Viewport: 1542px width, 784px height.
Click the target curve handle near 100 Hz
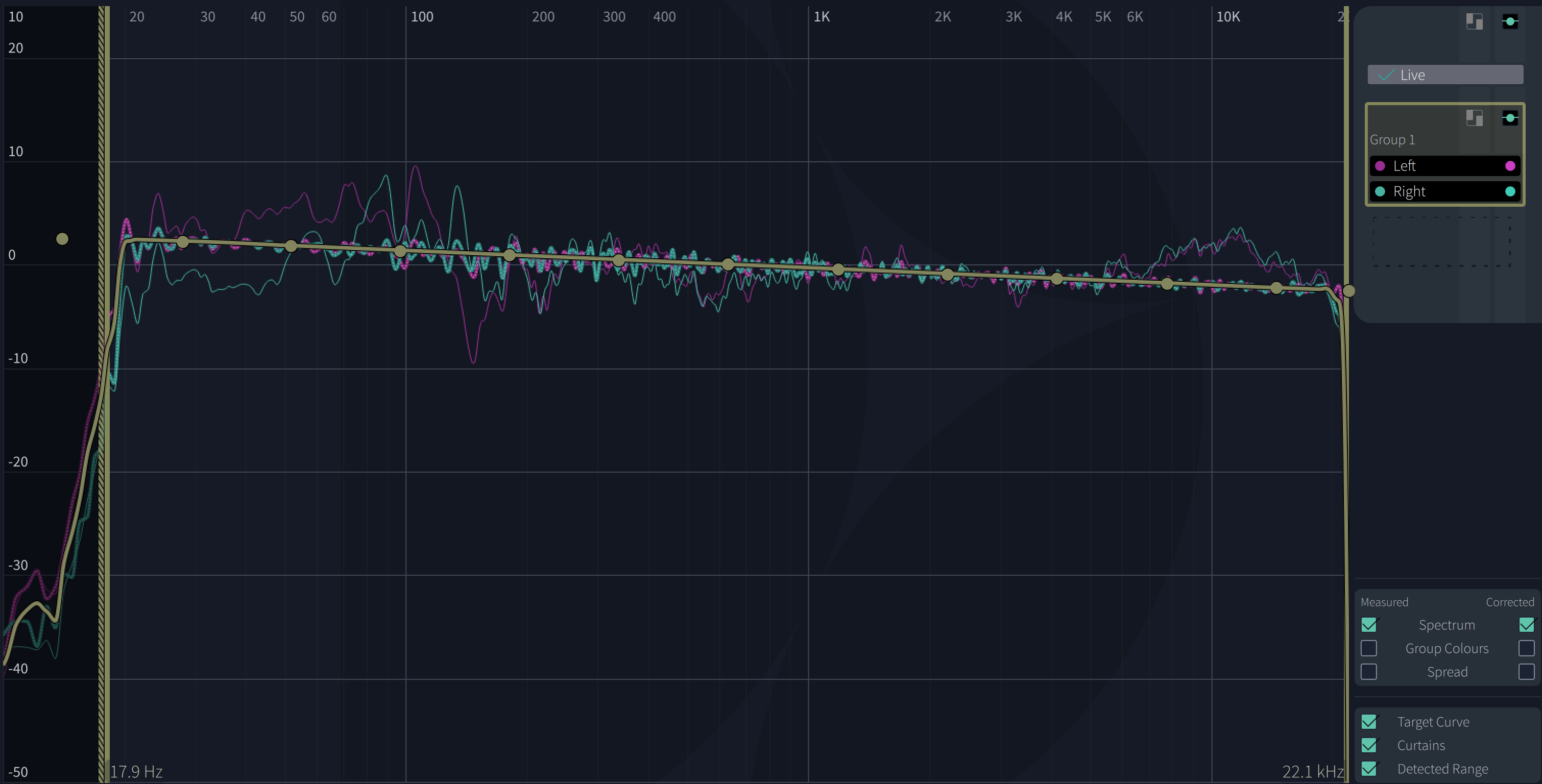[400, 251]
